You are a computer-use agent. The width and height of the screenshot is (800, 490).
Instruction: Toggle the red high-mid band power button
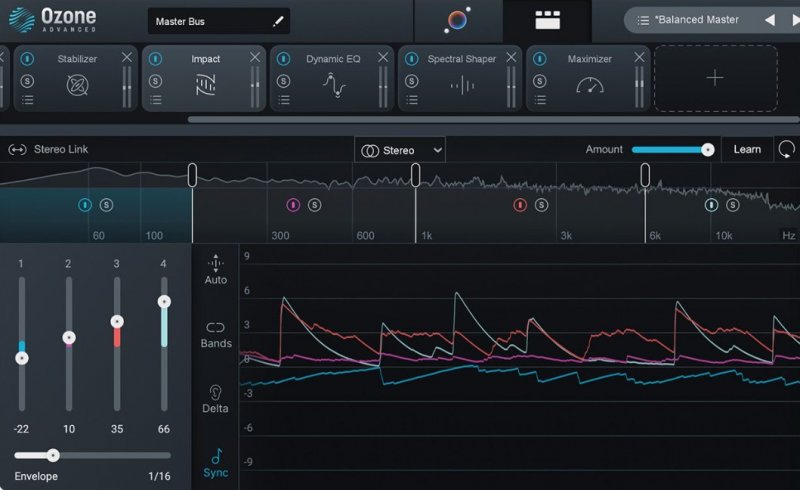[520, 205]
